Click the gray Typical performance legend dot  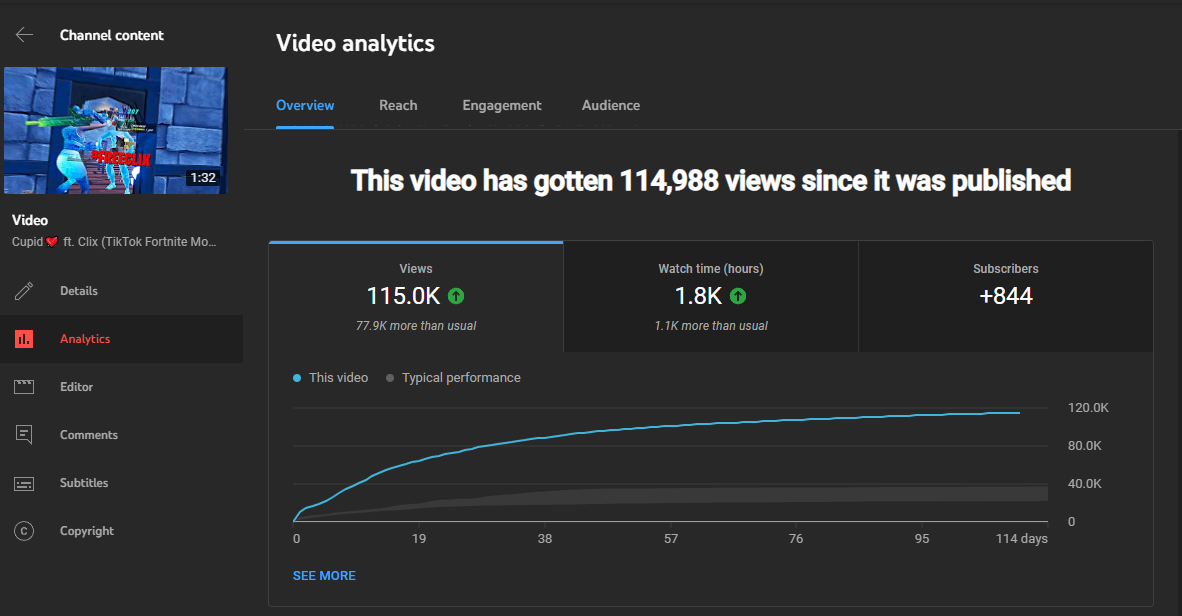click(390, 378)
